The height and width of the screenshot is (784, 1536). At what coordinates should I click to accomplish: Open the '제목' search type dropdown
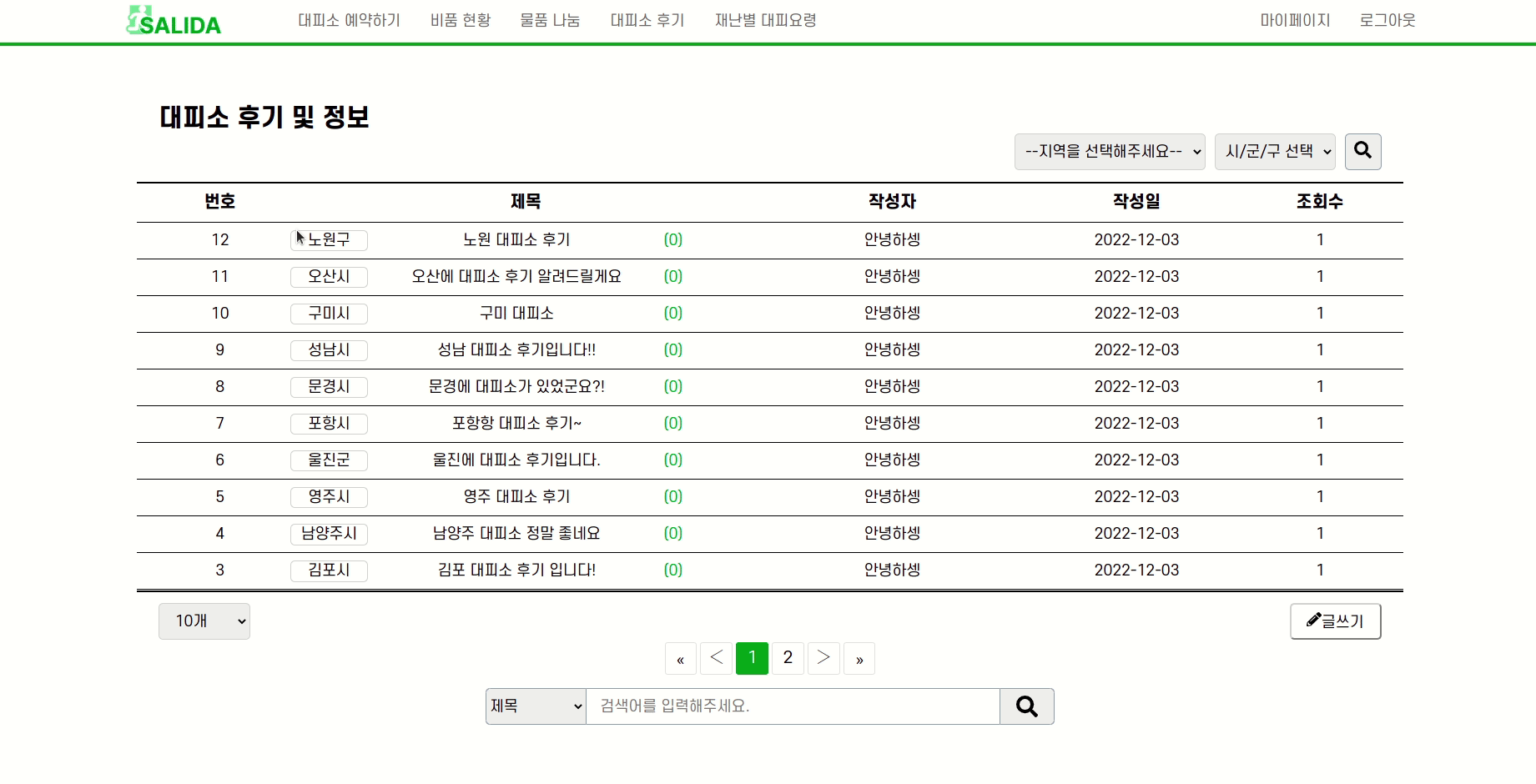(536, 706)
